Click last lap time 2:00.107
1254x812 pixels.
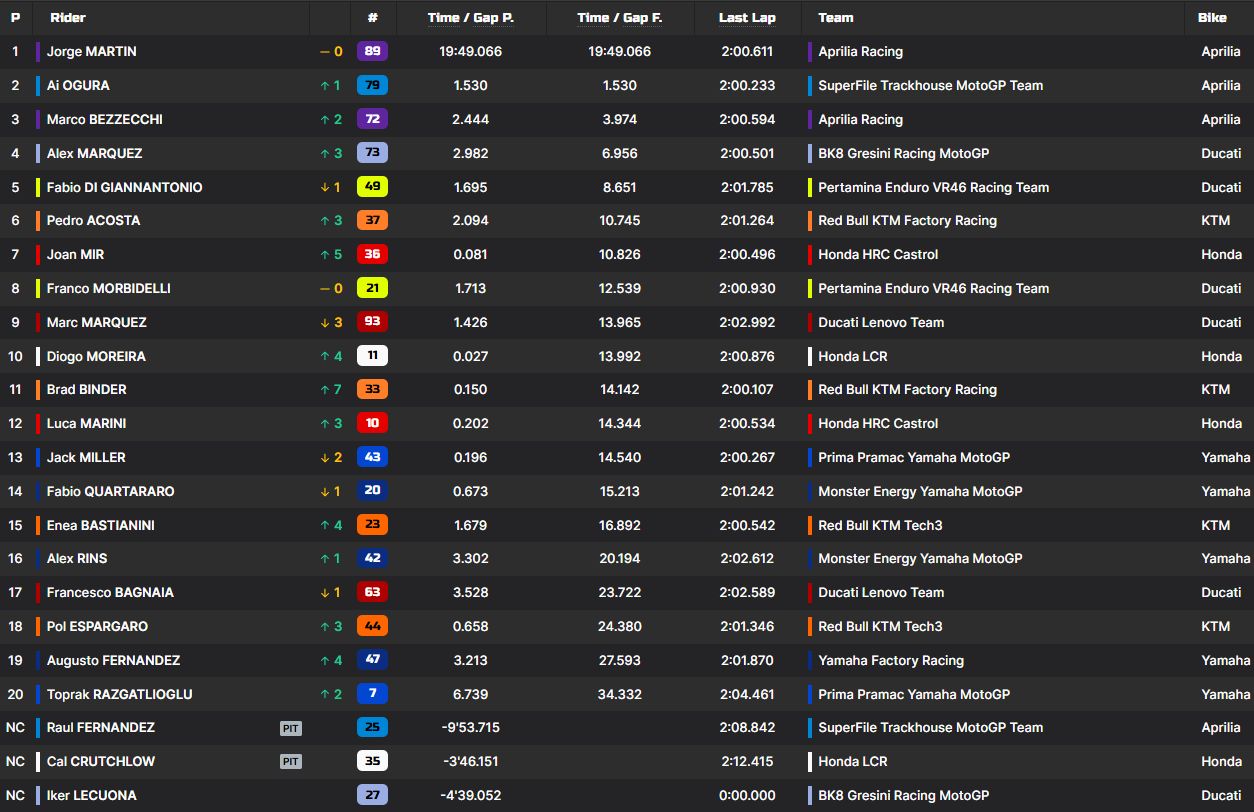coord(747,389)
